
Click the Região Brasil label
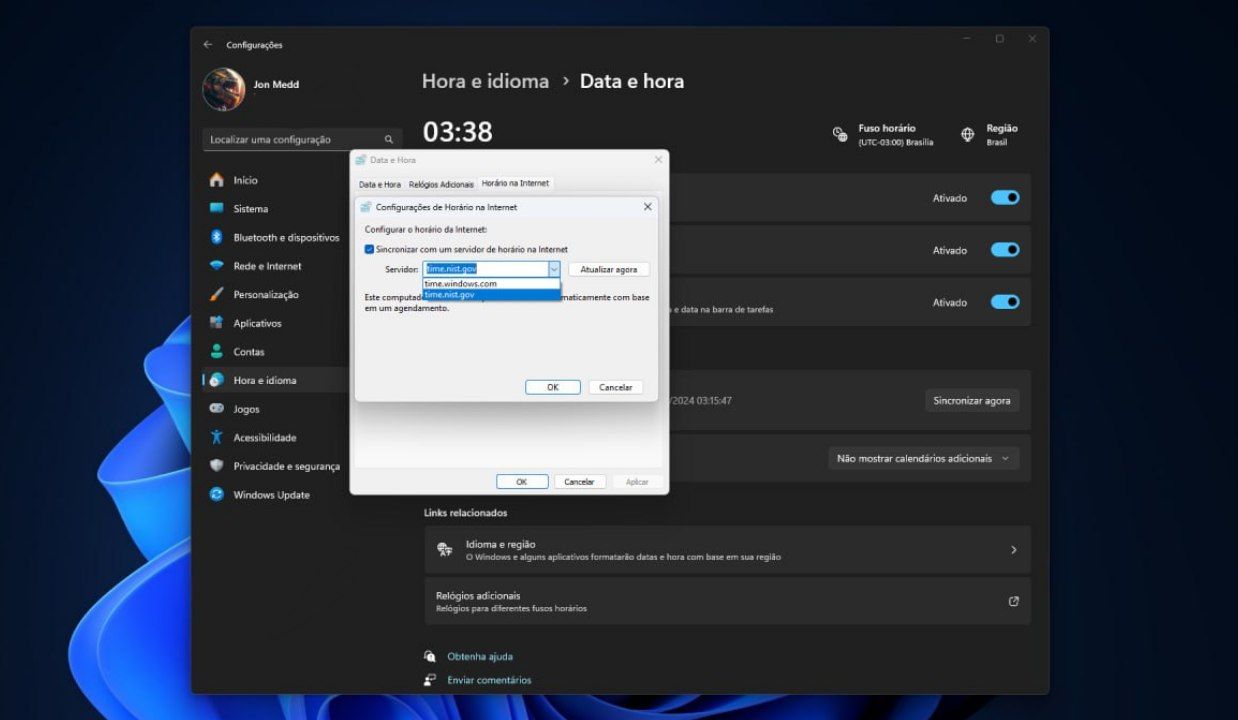point(1002,134)
